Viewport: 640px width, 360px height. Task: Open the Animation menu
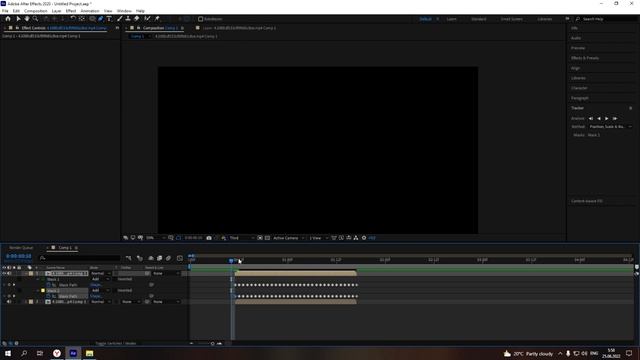click(90, 11)
